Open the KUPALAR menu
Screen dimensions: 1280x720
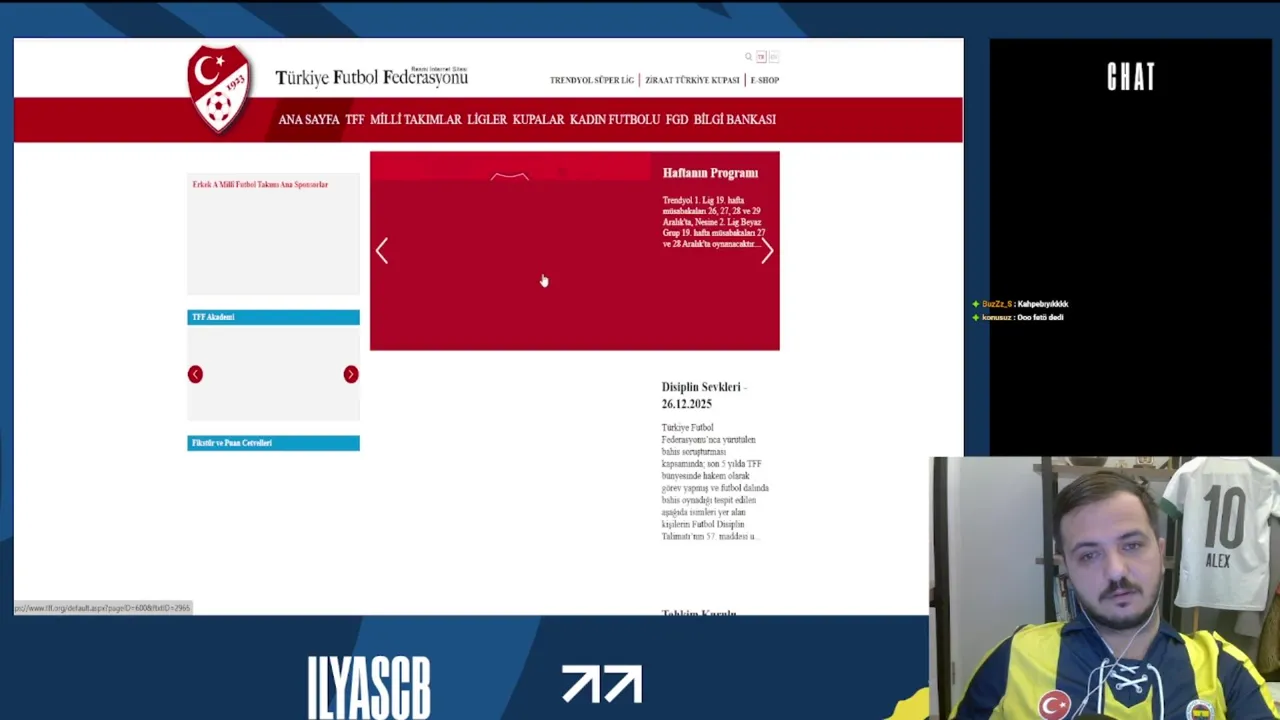tap(538, 119)
